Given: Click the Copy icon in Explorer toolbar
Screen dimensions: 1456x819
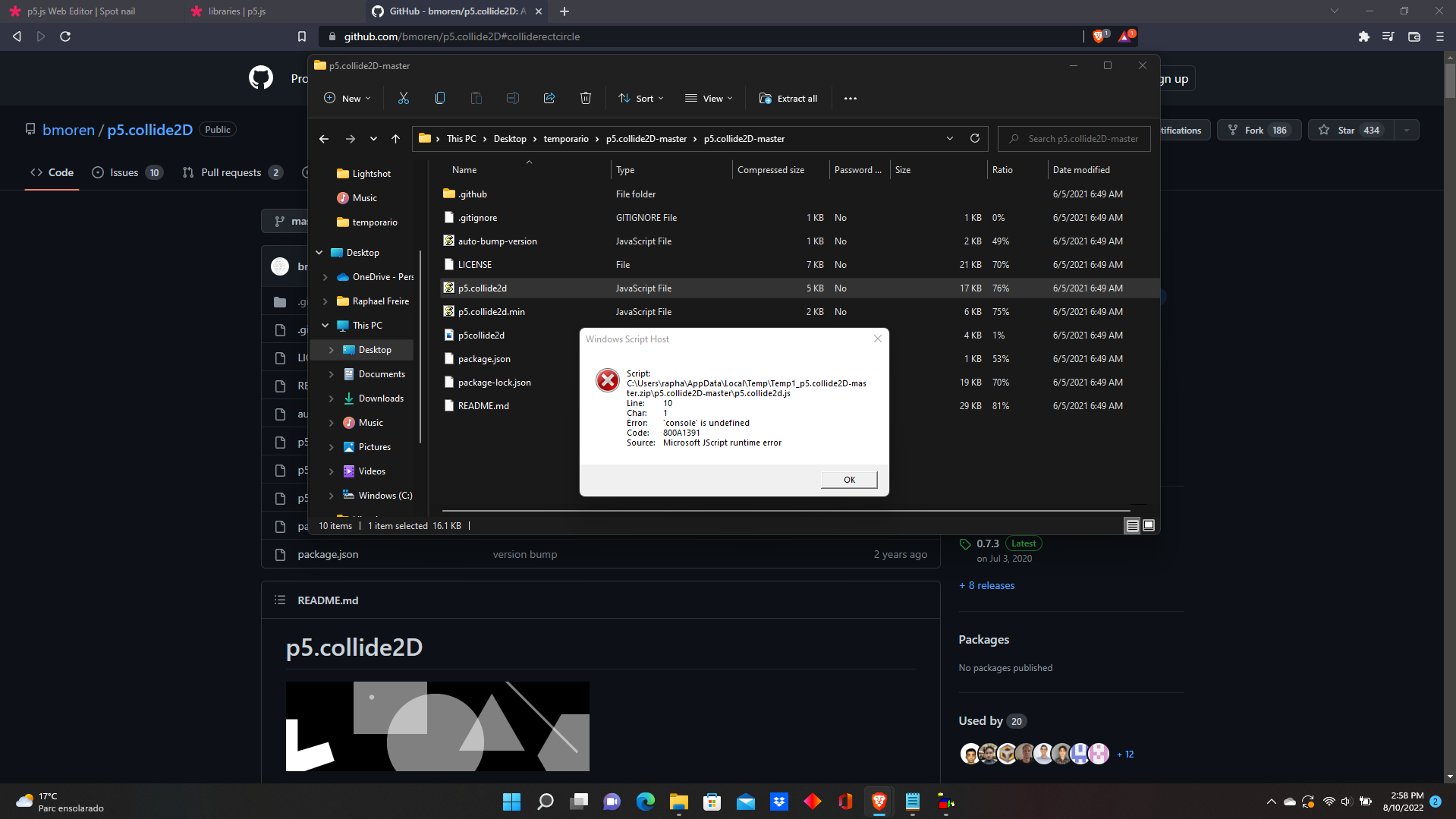Looking at the screenshot, I should pyautogui.click(x=440, y=98).
